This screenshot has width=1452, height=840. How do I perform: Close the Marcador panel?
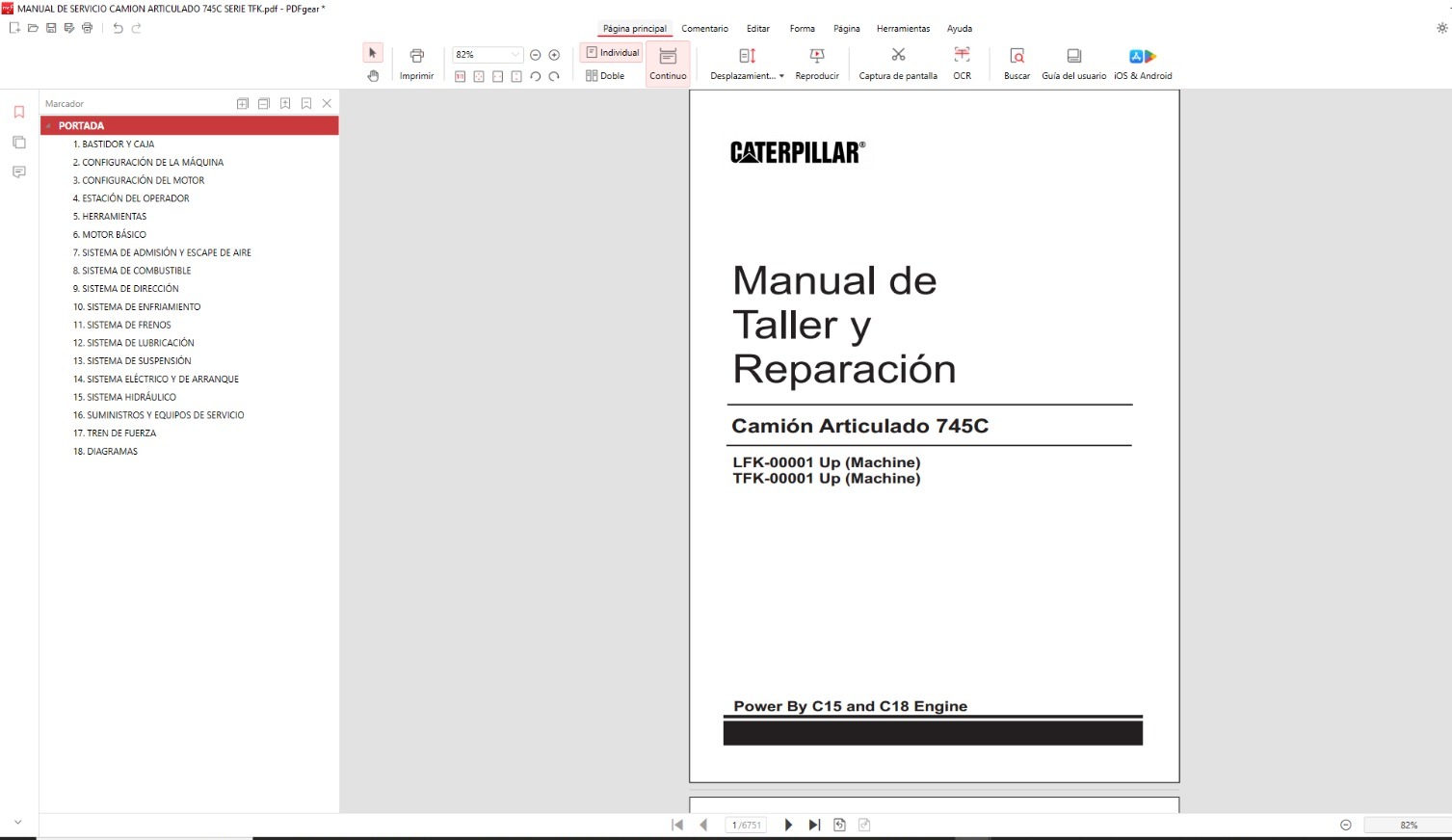(x=327, y=103)
